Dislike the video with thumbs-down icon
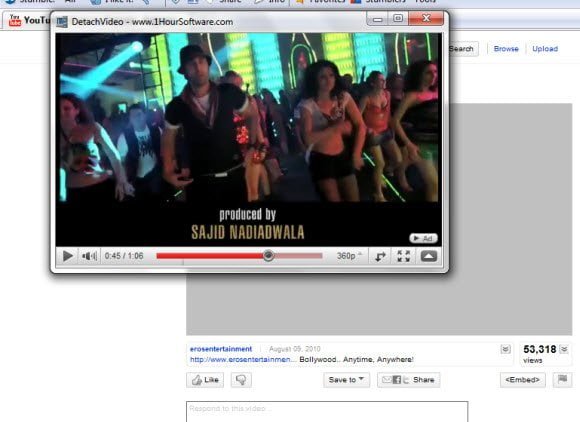The image size is (580, 422). point(241,380)
